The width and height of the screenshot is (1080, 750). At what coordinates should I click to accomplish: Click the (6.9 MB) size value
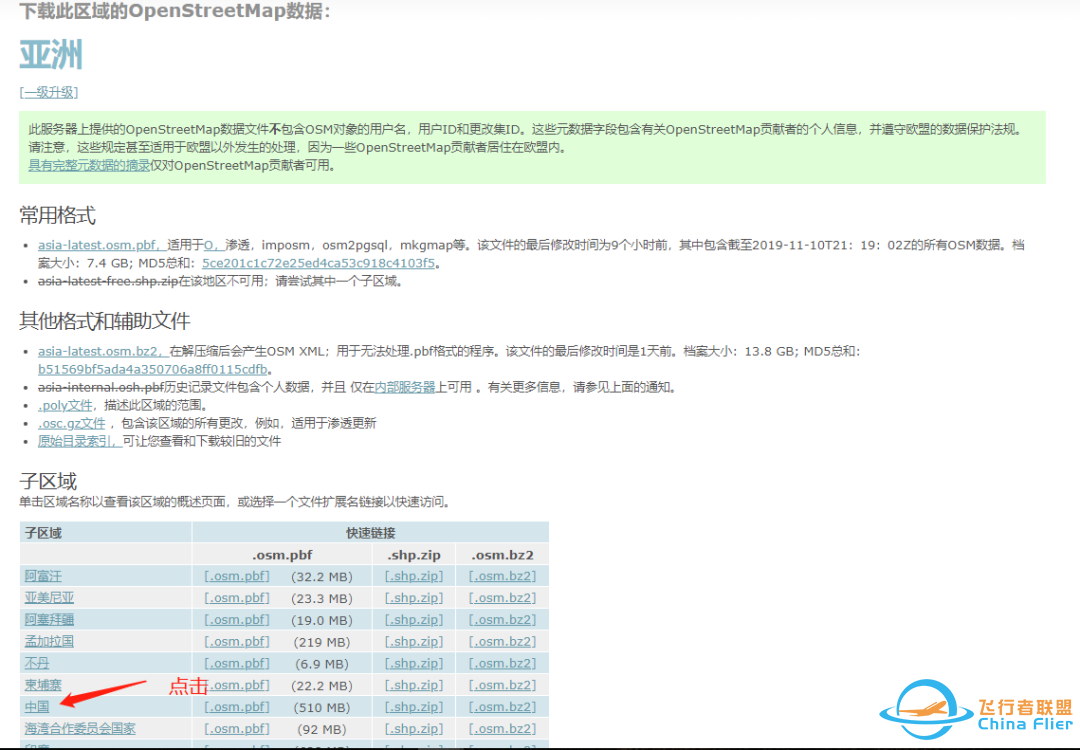pos(322,664)
